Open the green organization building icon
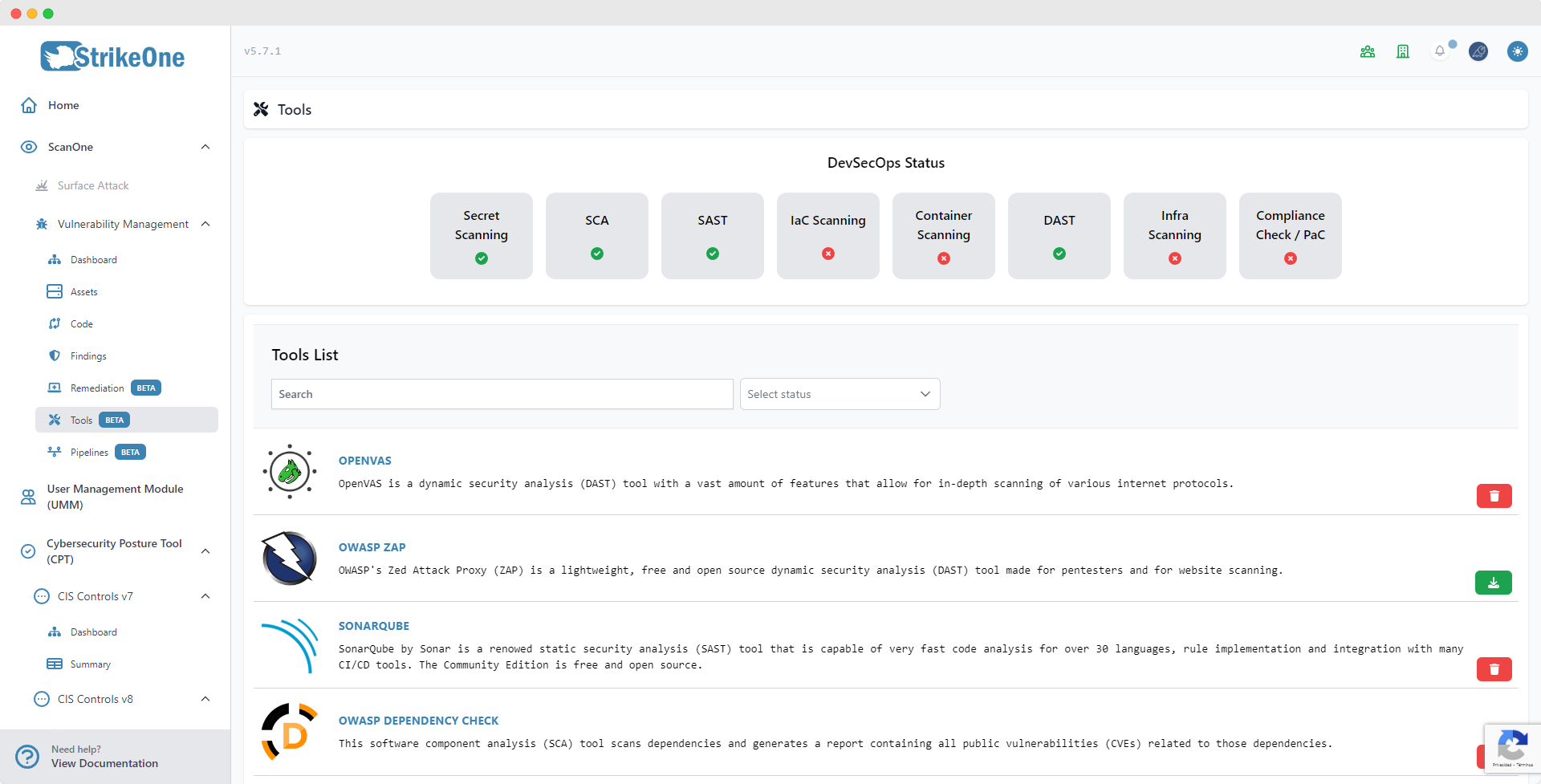The width and height of the screenshot is (1541, 784). (1402, 51)
